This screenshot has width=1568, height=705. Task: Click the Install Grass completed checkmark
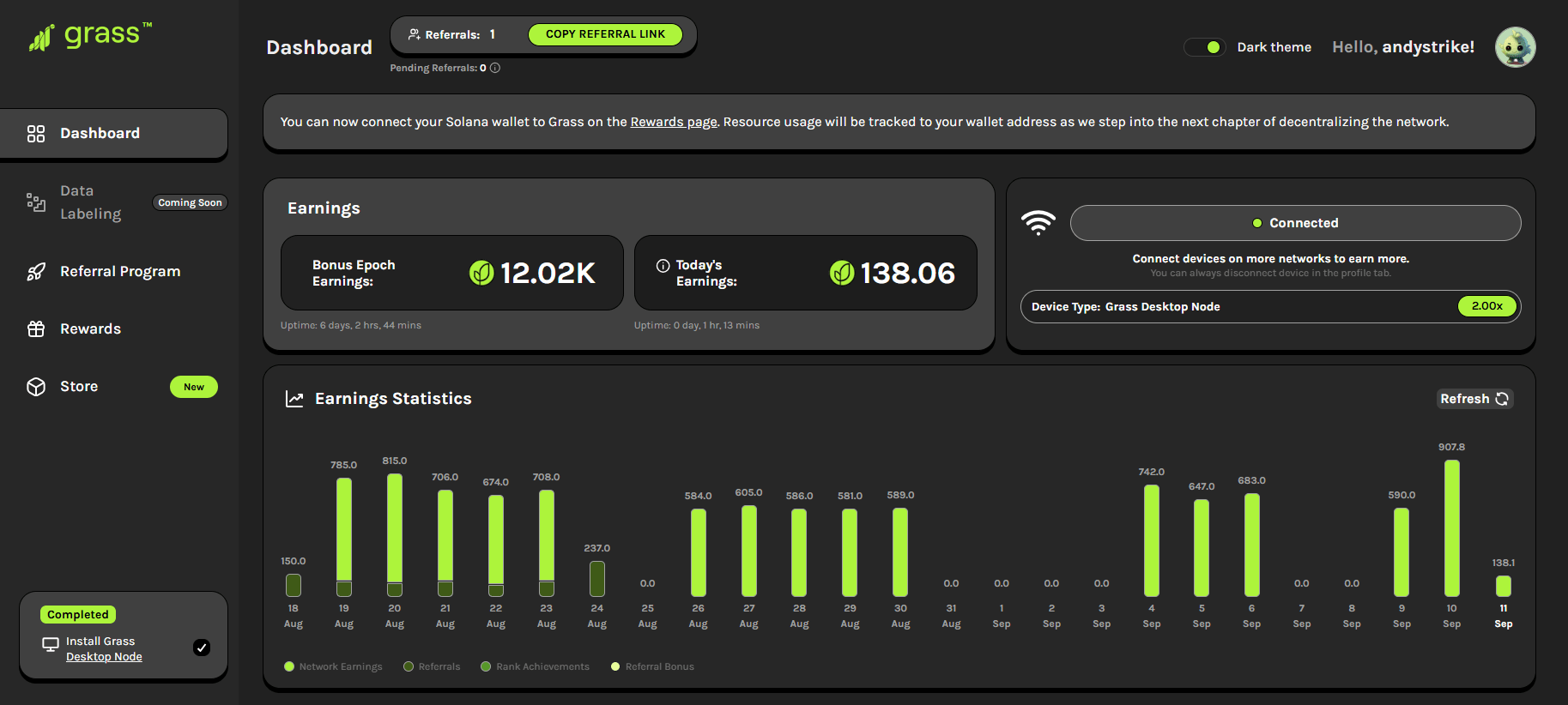point(202,648)
